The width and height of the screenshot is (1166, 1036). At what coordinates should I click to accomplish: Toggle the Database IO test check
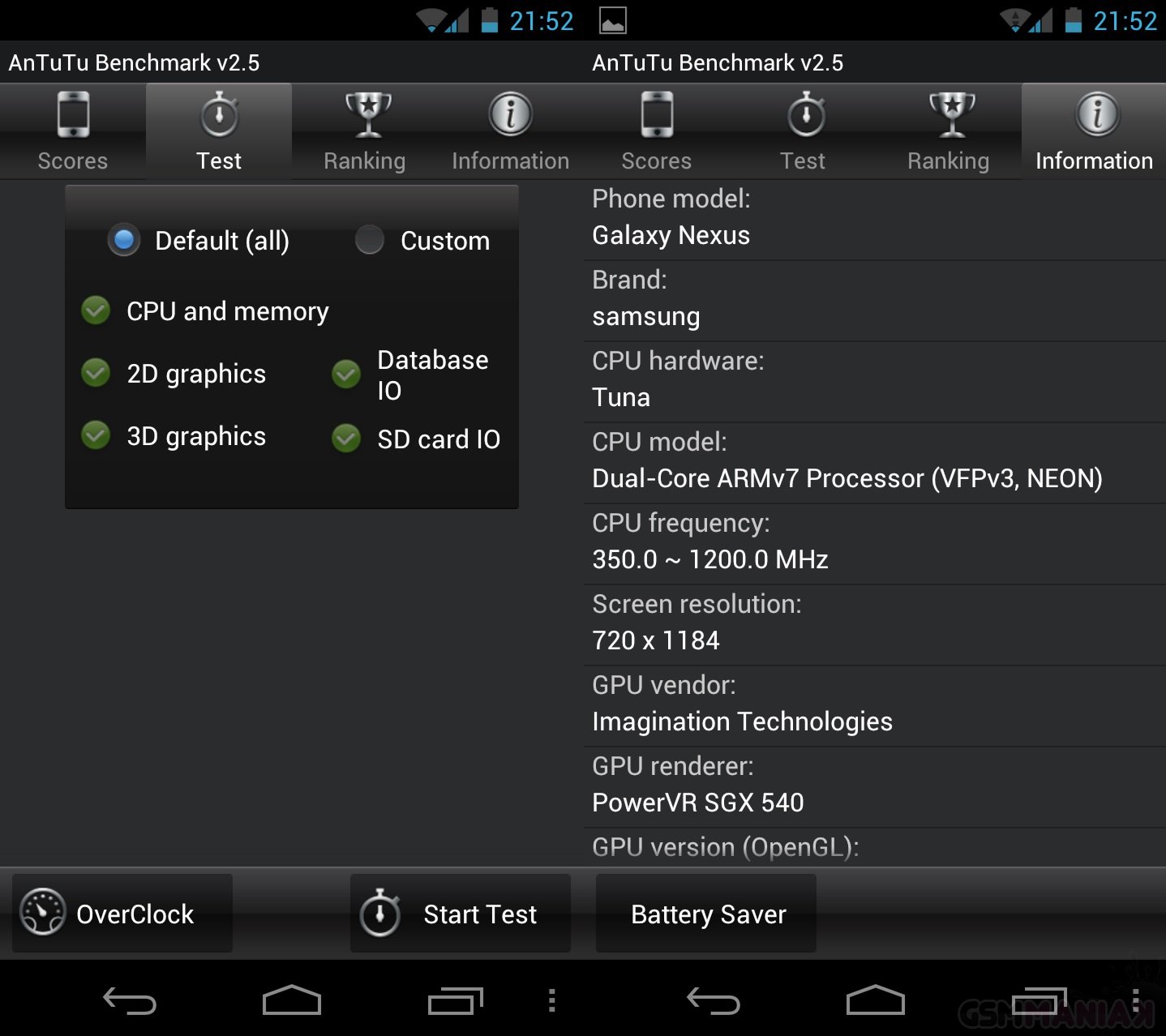346,374
